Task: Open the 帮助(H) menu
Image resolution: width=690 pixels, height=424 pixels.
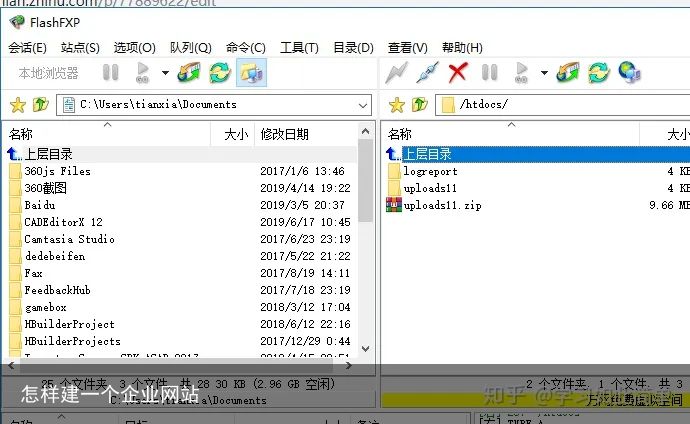Action: (462, 48)
